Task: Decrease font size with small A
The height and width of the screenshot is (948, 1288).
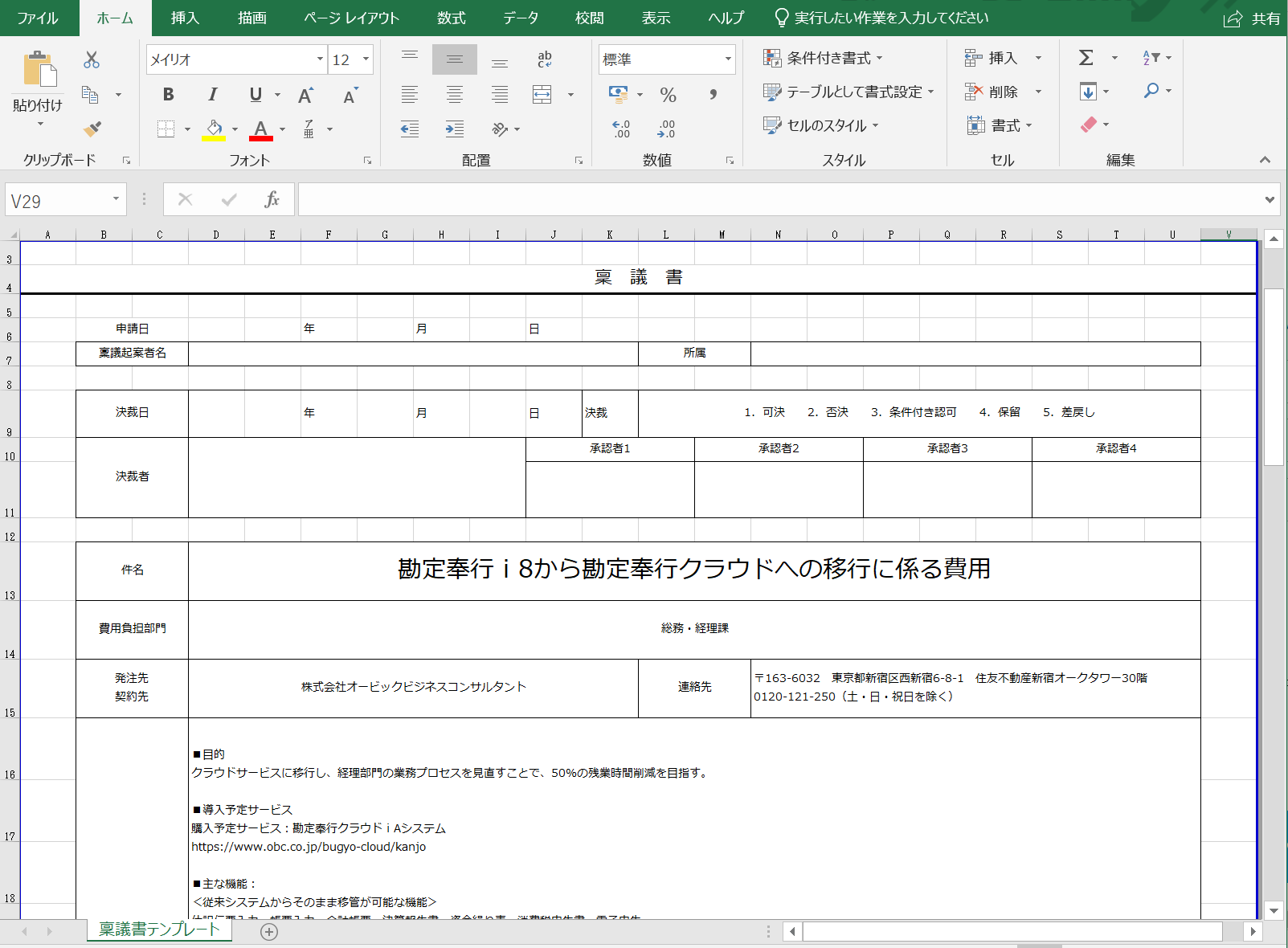Action: pos(350,96)
